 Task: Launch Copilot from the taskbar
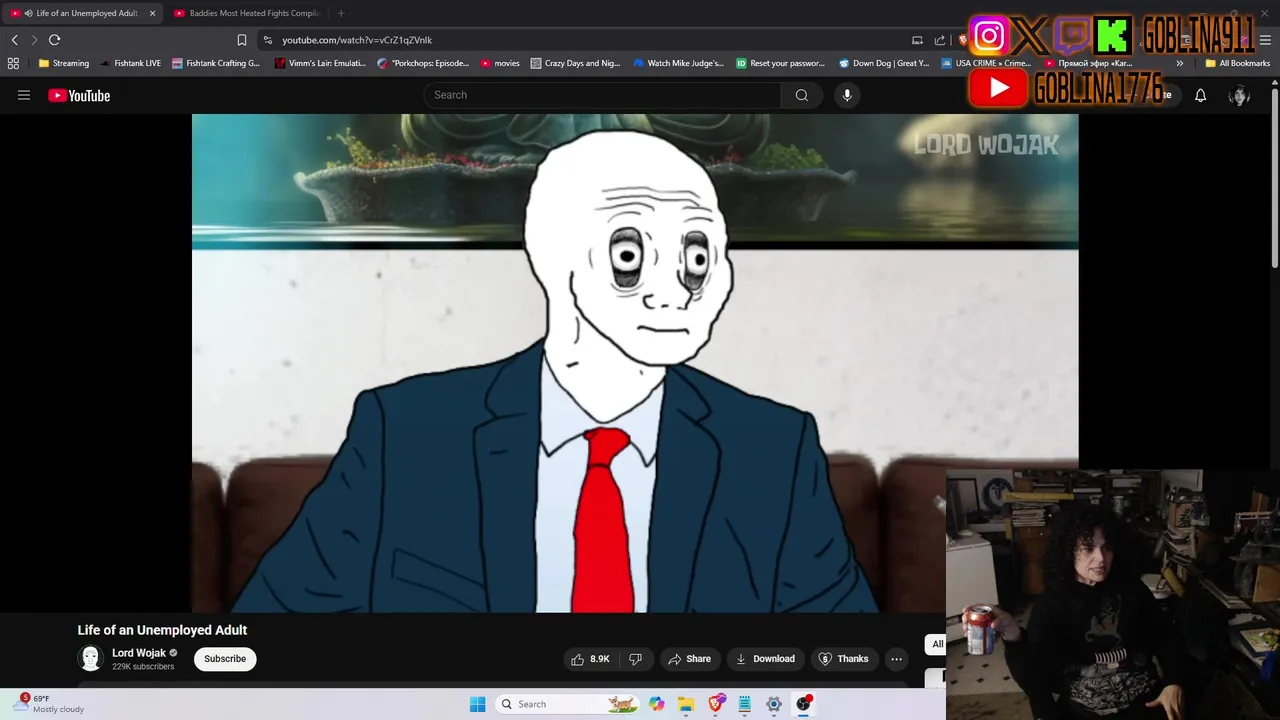(x=656, y=704)
